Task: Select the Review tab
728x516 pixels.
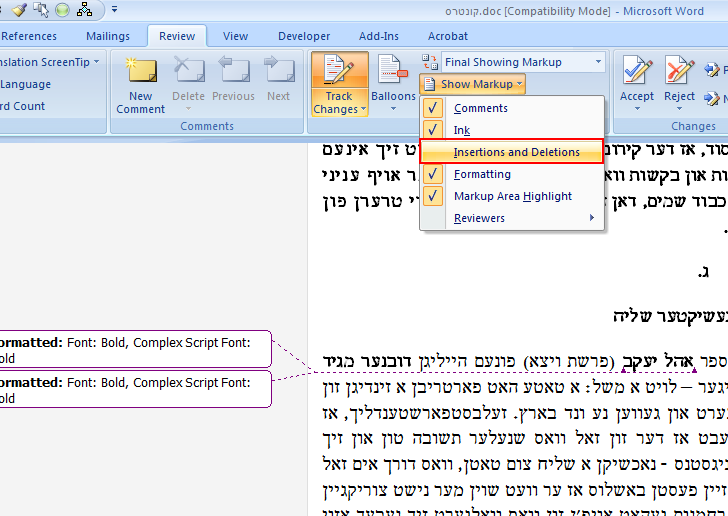Action: (x=177, y=36)
